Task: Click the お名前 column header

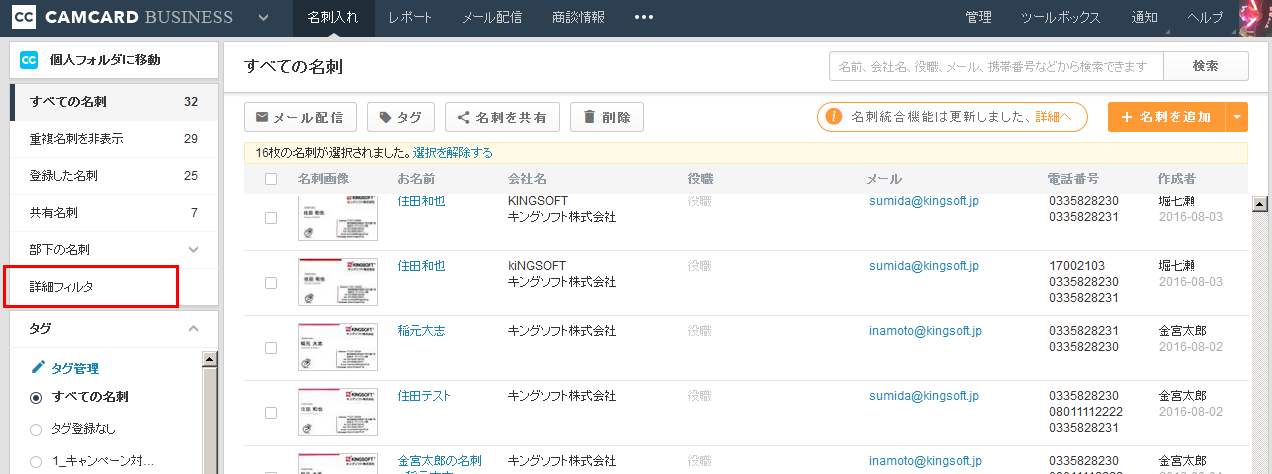Action: click(417, 179)
